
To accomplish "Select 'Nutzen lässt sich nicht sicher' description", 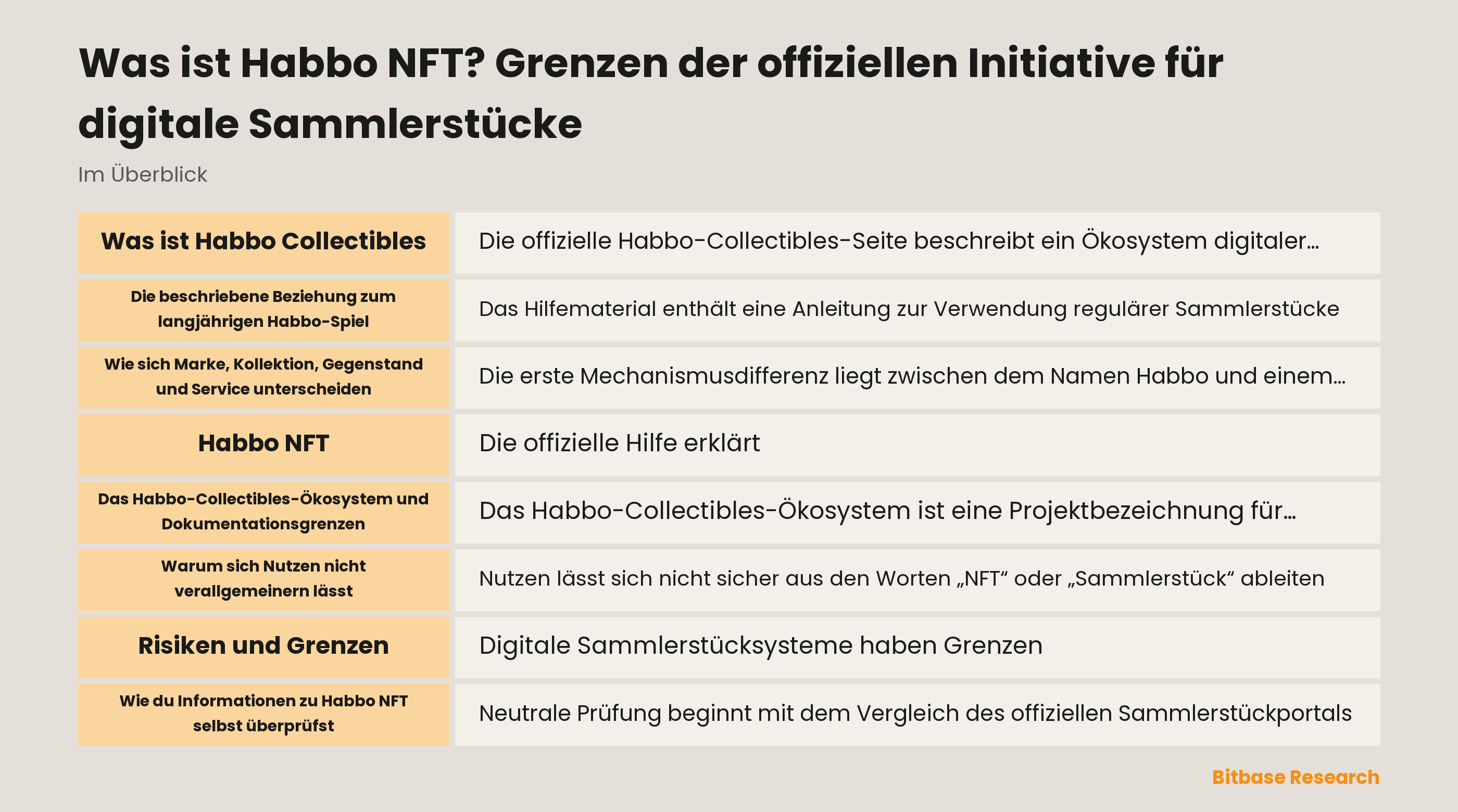I will click(902, 578).
